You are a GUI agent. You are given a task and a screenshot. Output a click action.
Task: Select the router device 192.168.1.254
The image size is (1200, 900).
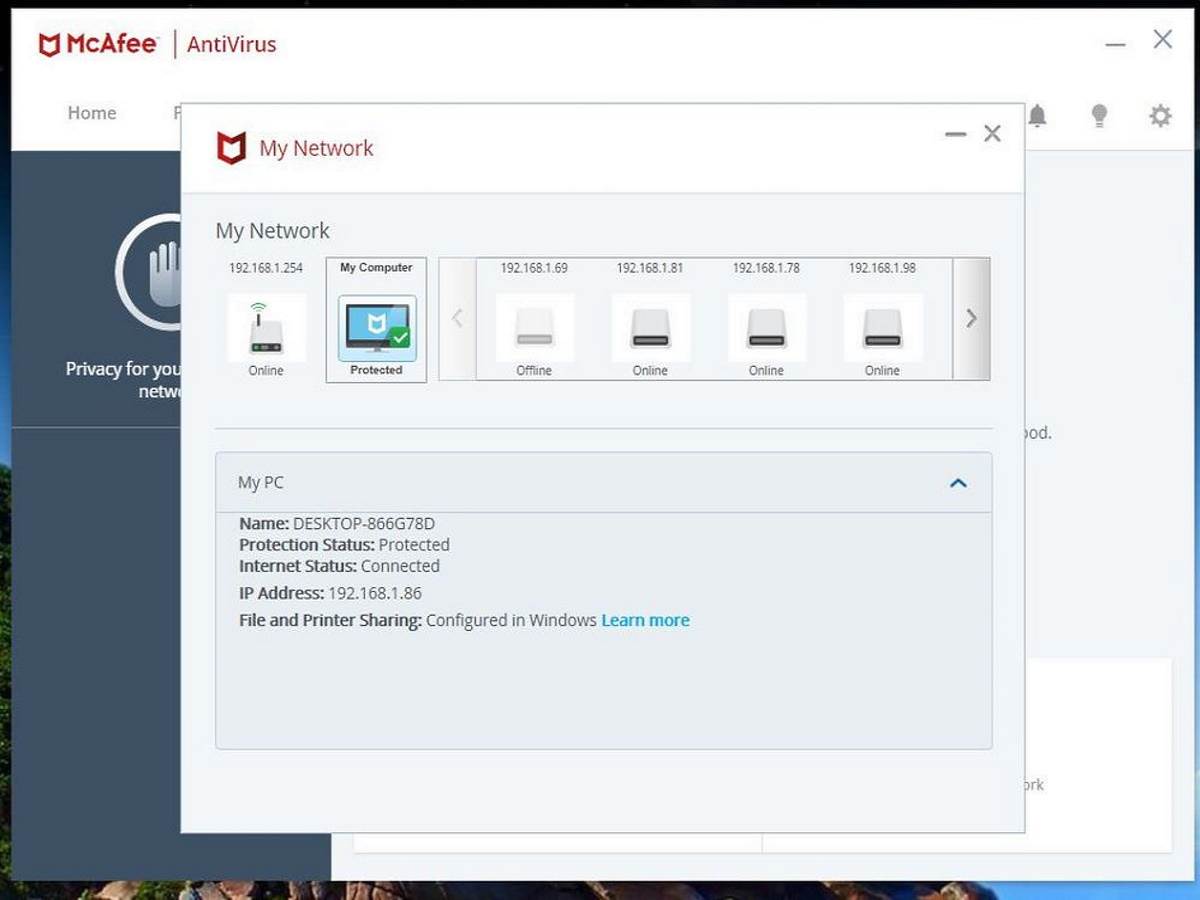(266, 320)
